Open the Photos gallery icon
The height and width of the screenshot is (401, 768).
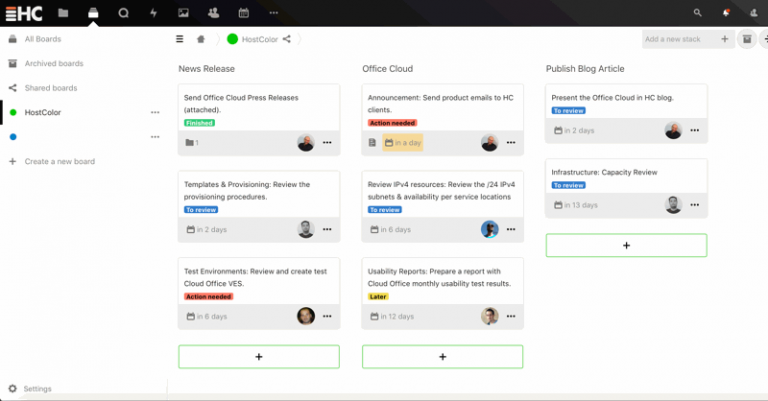coord(183,13)
